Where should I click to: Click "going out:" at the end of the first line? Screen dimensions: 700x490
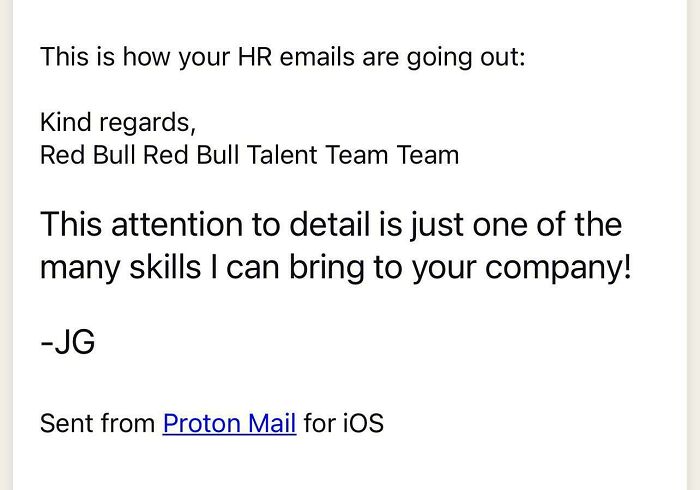click(466, 58)
